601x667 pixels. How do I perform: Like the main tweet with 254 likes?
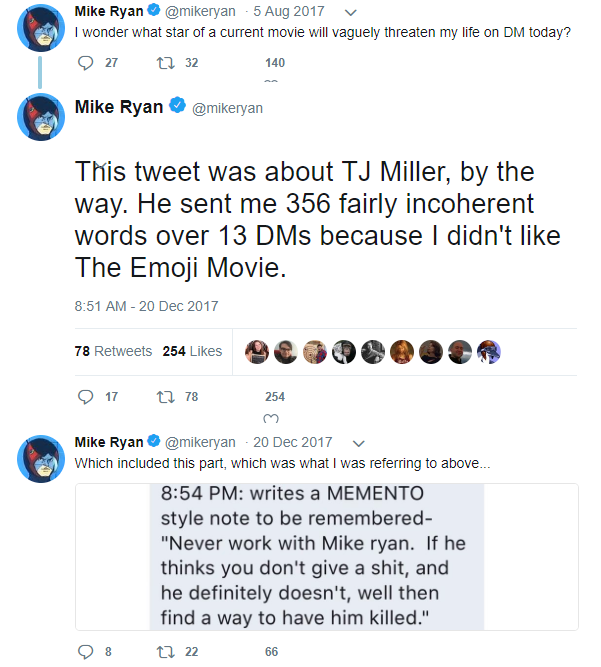coord(271,419)
